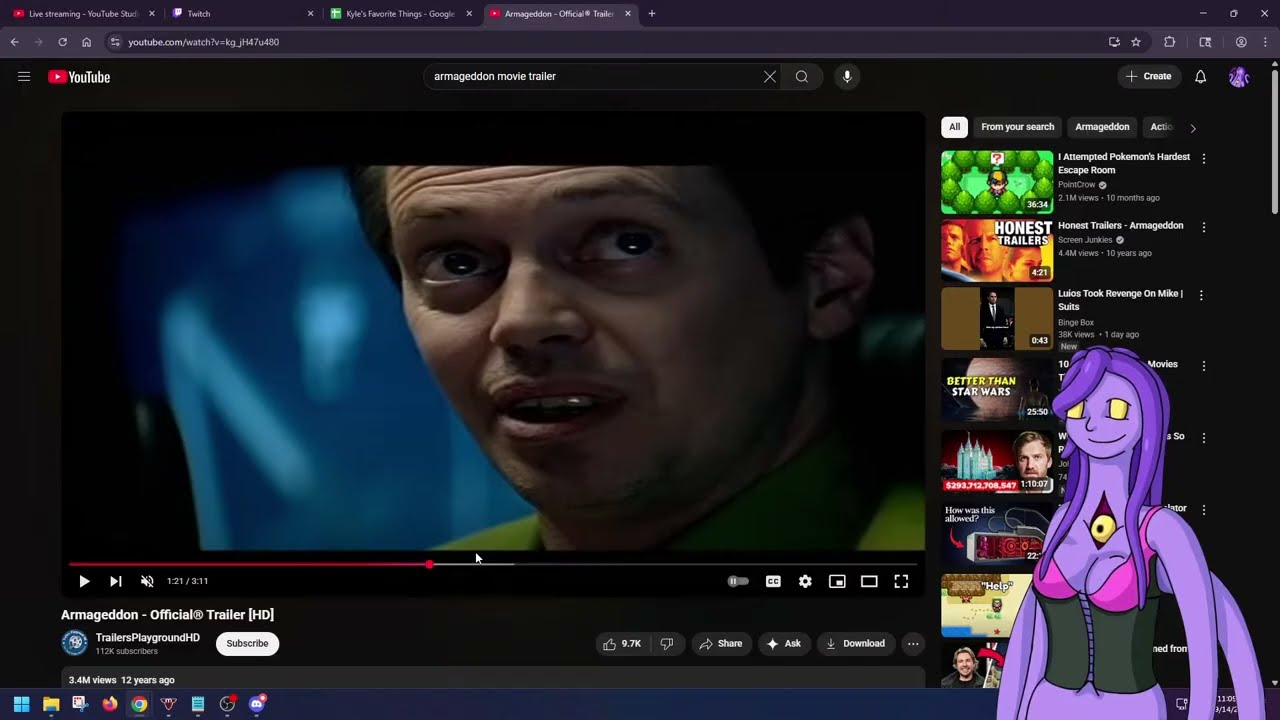The image size is (1280, 720).
Task: Toggle the autoplay switch
Action: point(738,581)
